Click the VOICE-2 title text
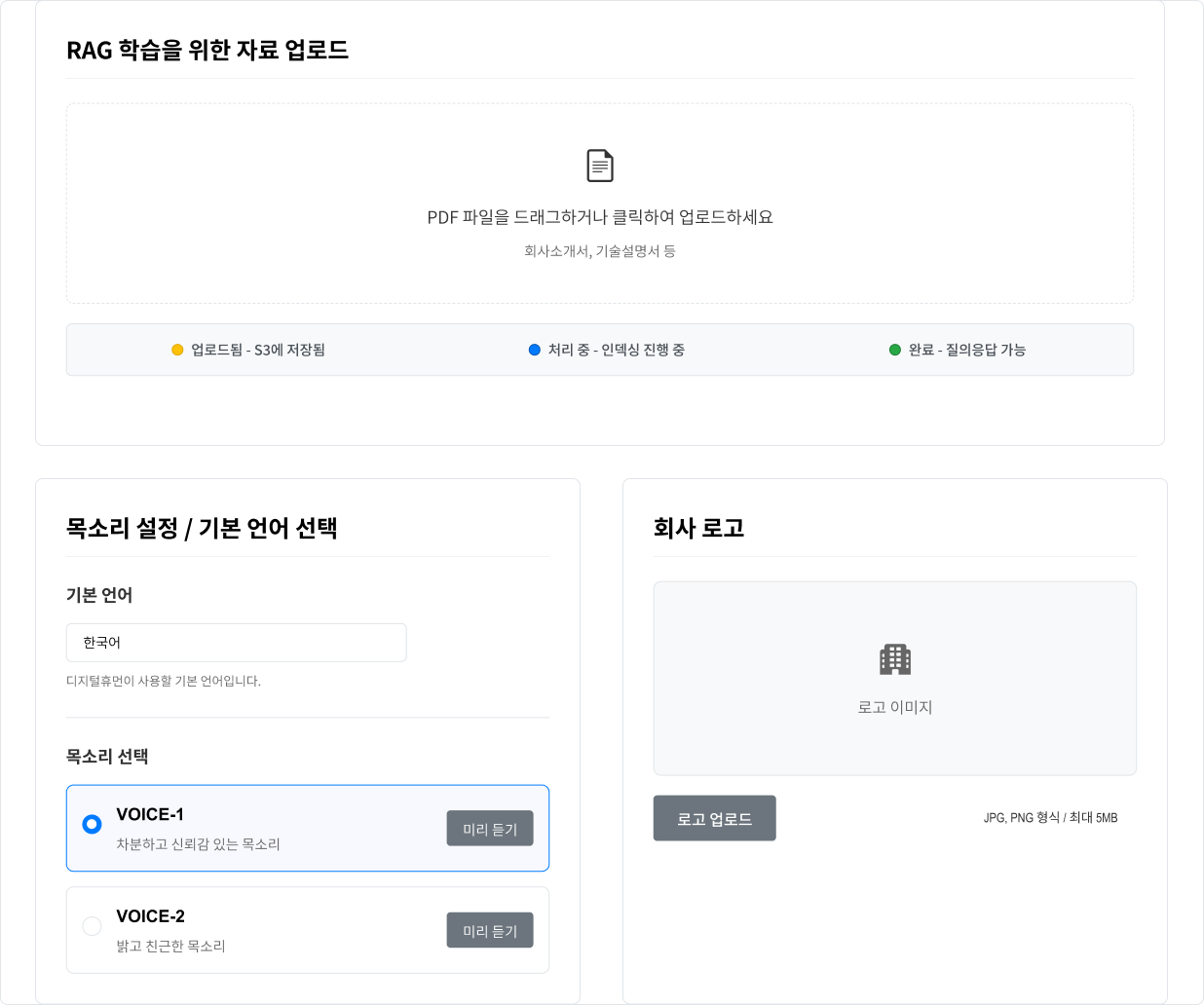This screenshot has height=1005, width=1204. click(150, 916)
